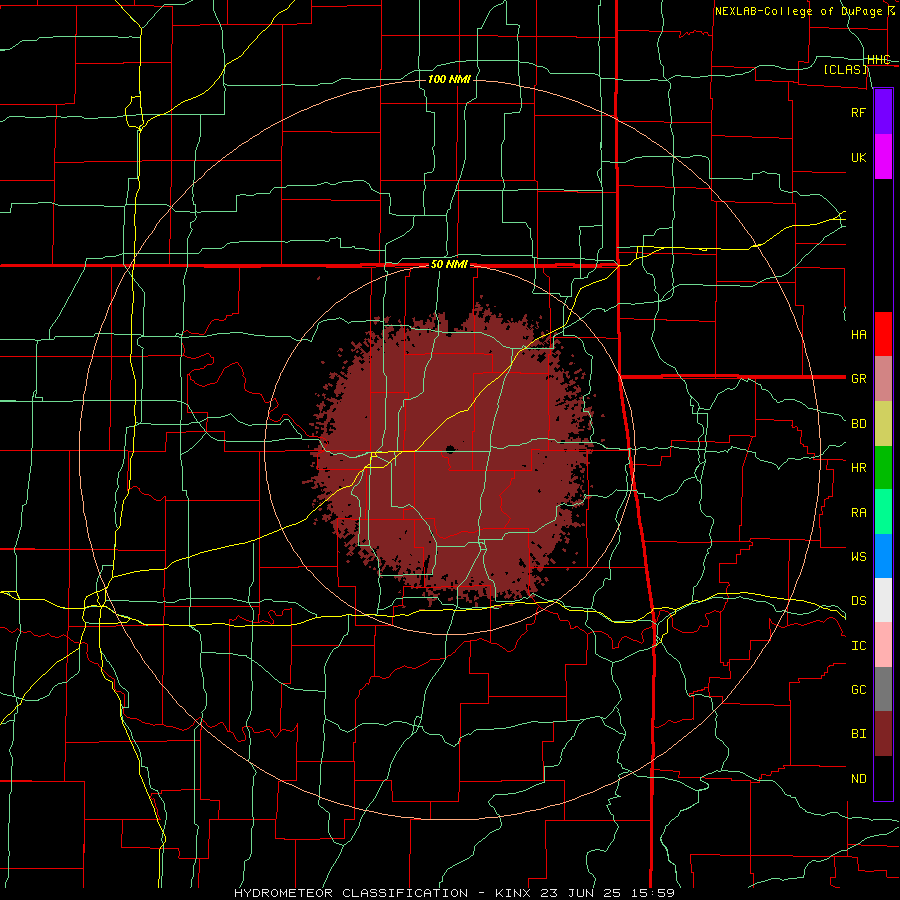Click the UK legend label
This screenshot has width=900, height=900.
pyautogui.click(x=858, y=157)
